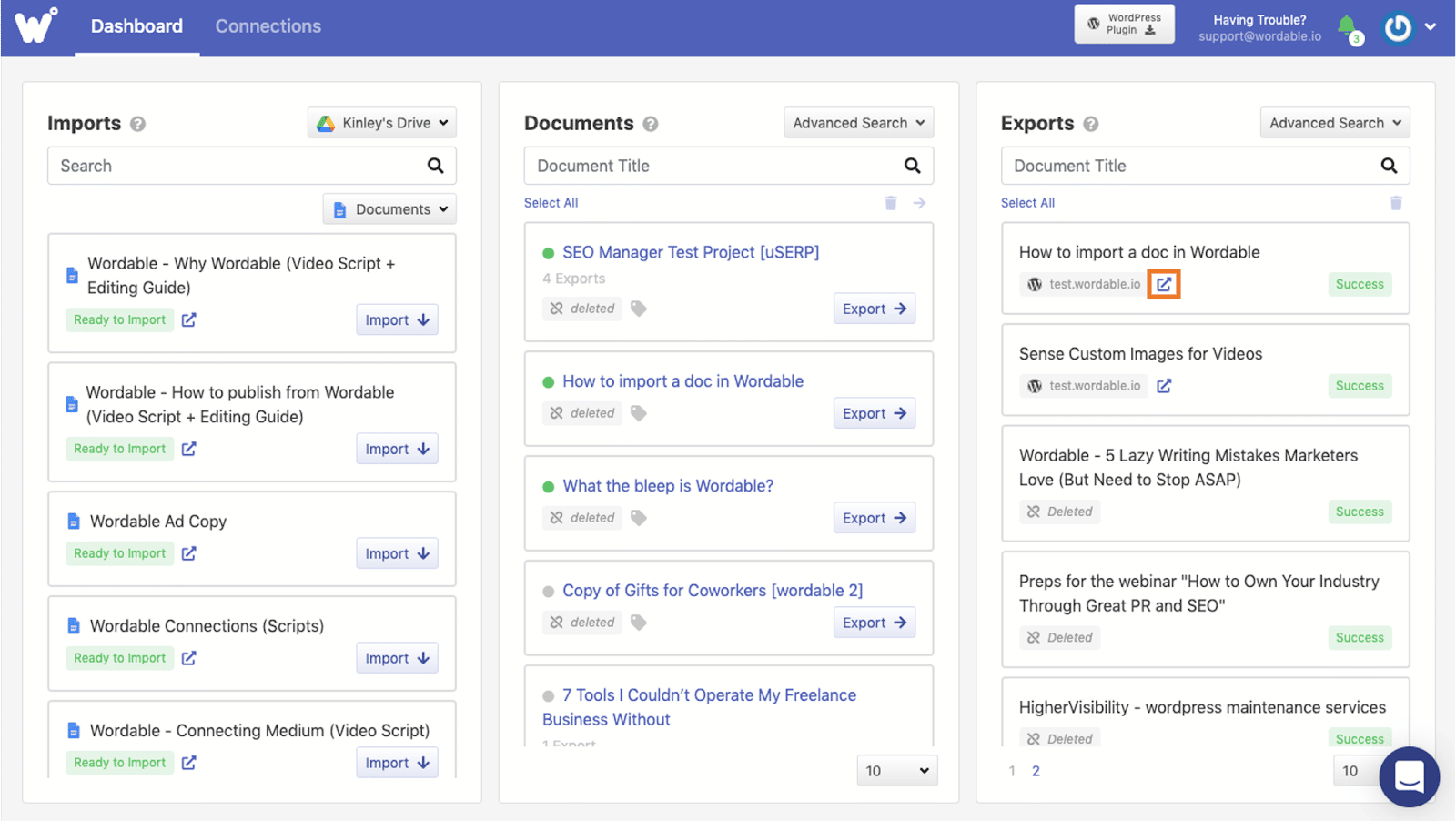This screenshot has width=1456, height=821.
Task: Open the highlighted external link for How to import a doc
Action: [1165, 283]
